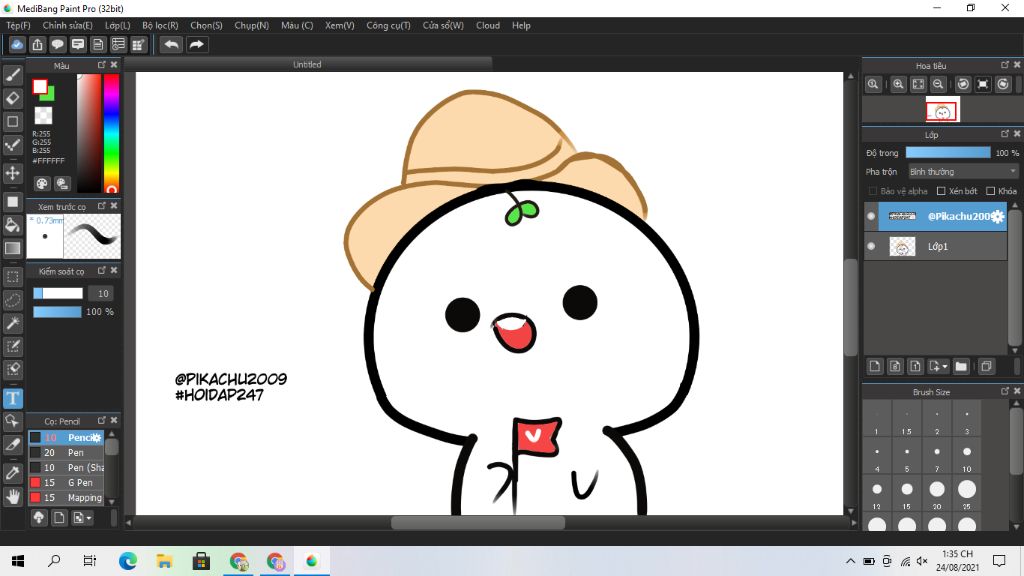Select the Select Pen tool
The width and height of the screenshot is (1024, 576).
12,346
